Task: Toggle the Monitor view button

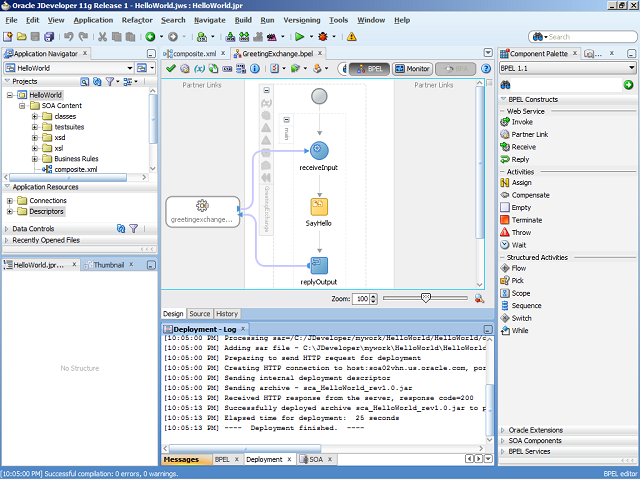Action: click(413, 68)
